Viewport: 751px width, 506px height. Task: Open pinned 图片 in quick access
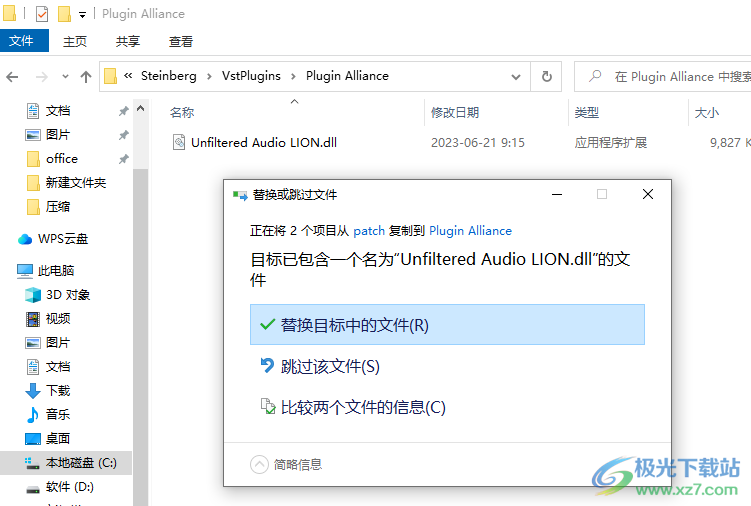coord(58,135)
